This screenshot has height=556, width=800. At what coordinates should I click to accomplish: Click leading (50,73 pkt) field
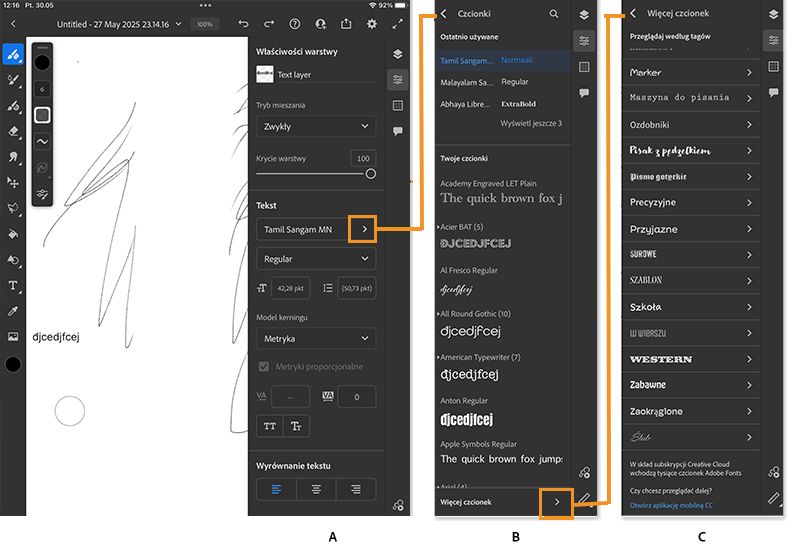tap(357, 288)
